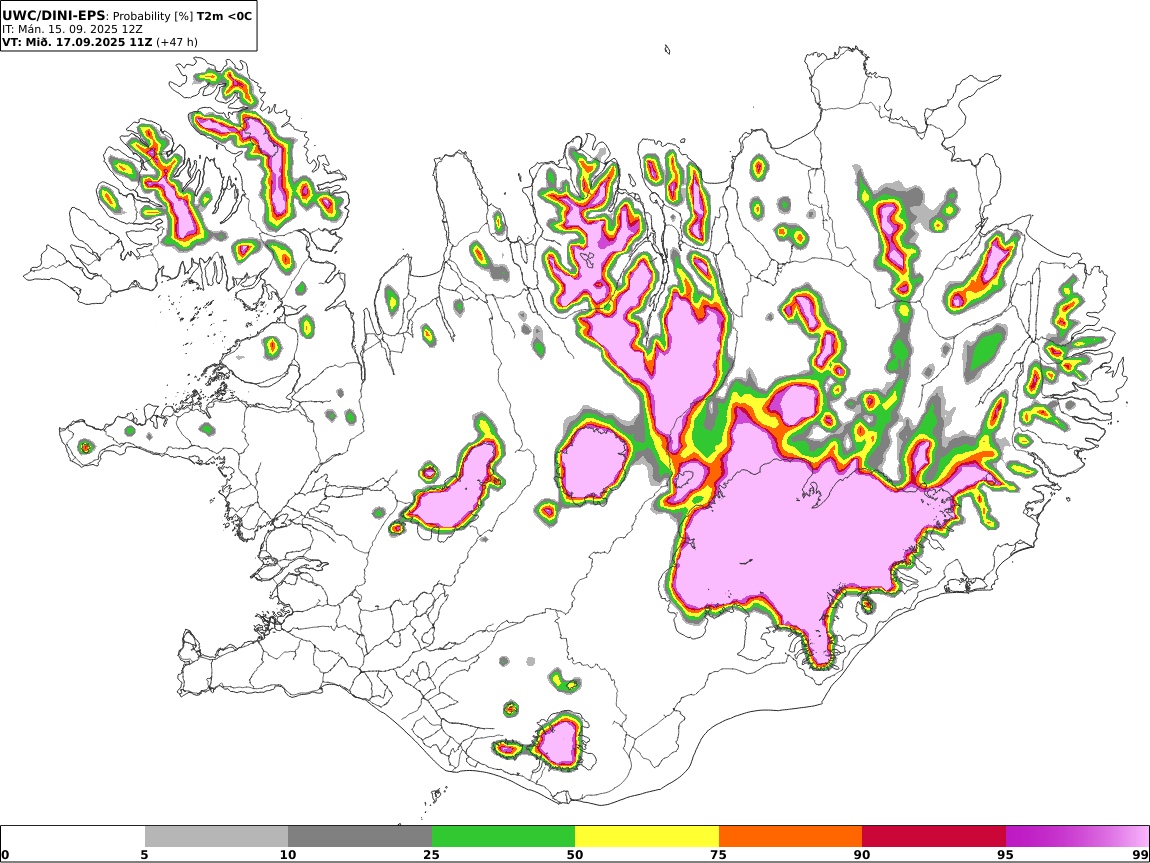This screenshot has width=1150, height=863.
Task: Click the light gray 5-10% legend swatch
Action: 216,836
